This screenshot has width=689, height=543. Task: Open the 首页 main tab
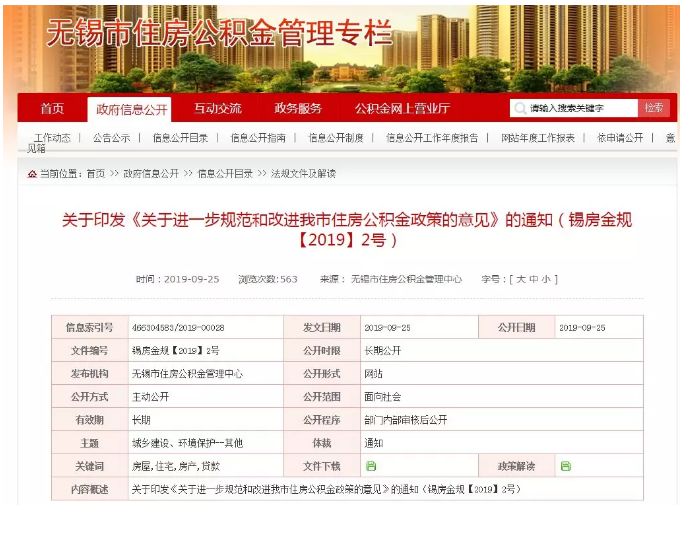(x=52, y=108)
